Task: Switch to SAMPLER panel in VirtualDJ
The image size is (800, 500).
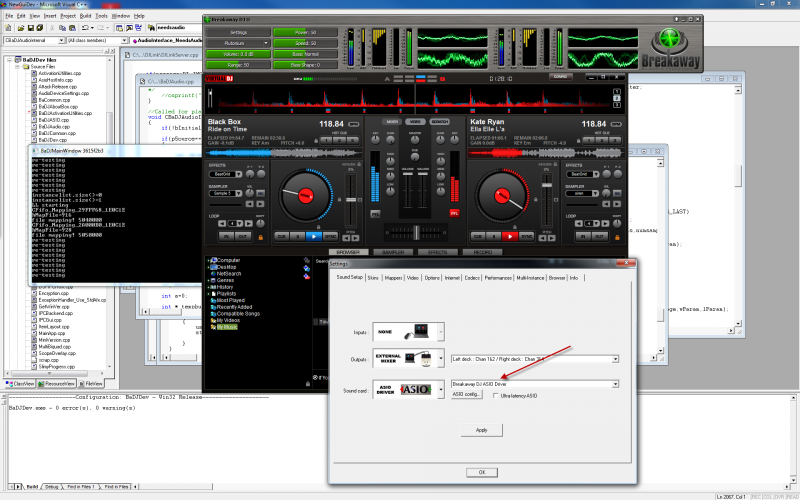Action: [393, 252]
